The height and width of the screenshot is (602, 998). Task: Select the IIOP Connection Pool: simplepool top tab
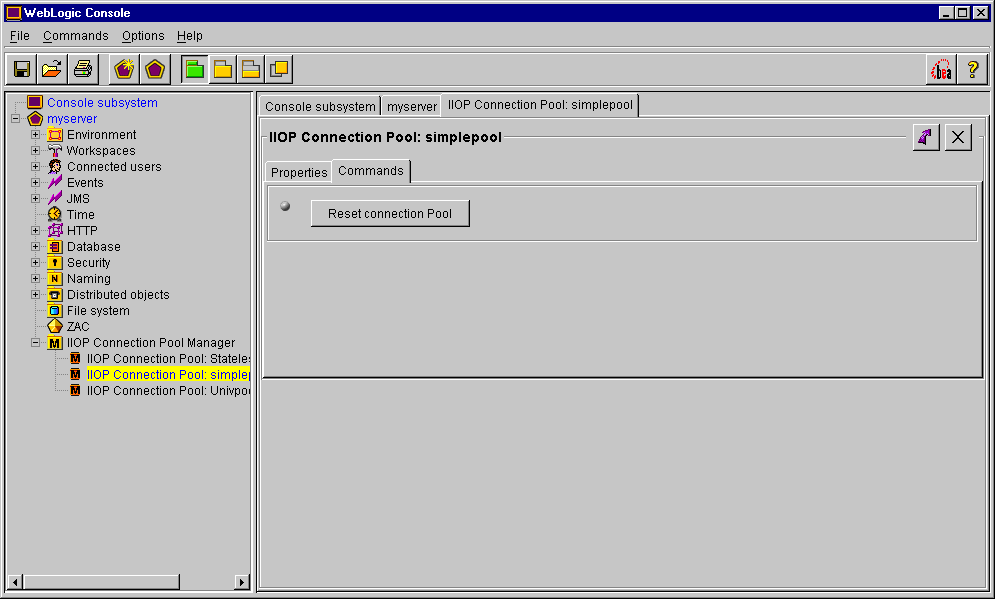(x=540, y=105)
